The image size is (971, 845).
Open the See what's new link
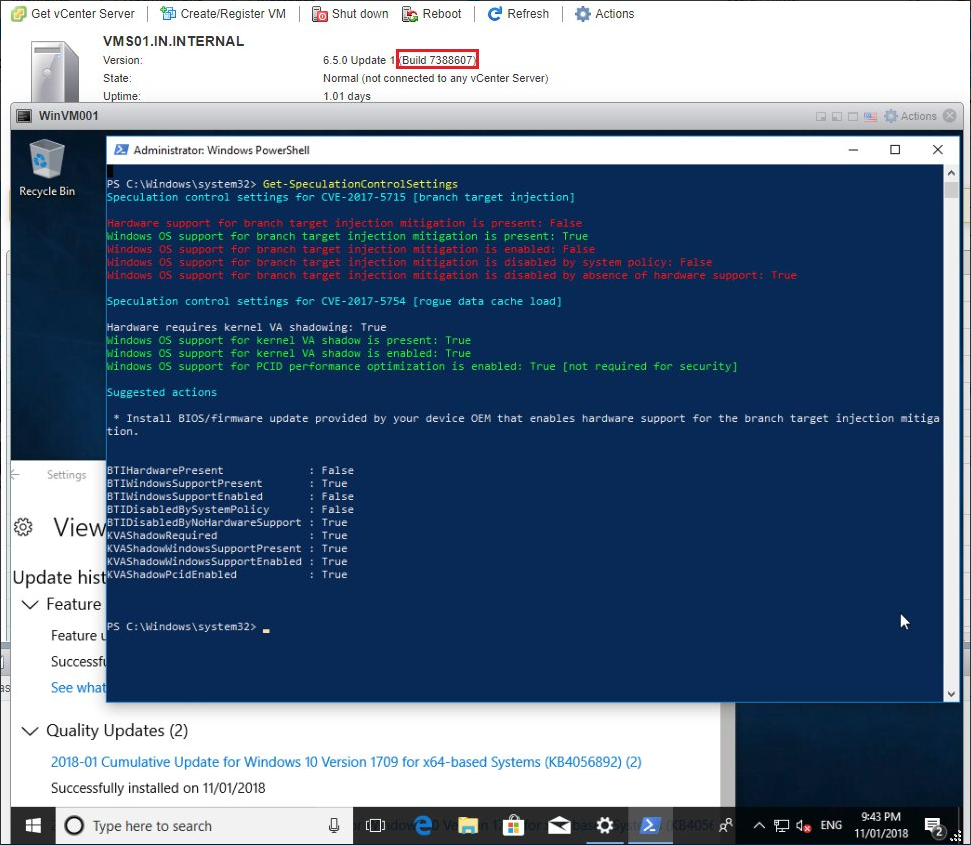[x=78, y=687]
